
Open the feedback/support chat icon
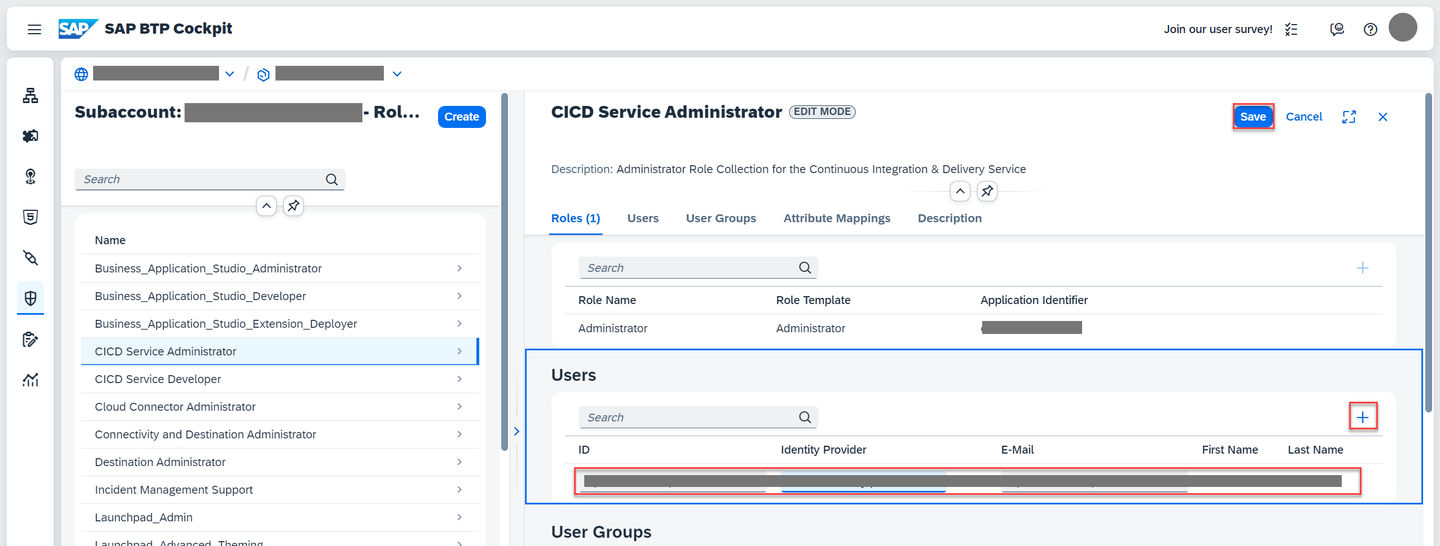tap(1337, 30)
